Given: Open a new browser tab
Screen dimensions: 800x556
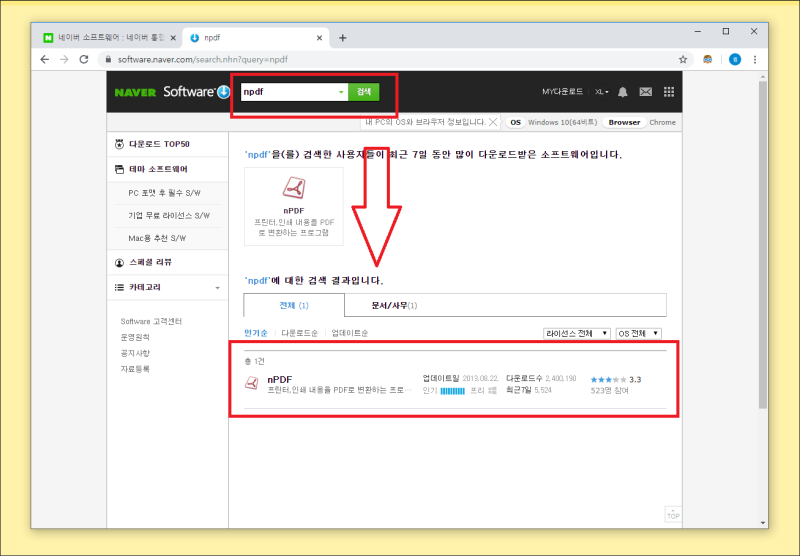Looking at the screenshot, I should tap(342, 38).
